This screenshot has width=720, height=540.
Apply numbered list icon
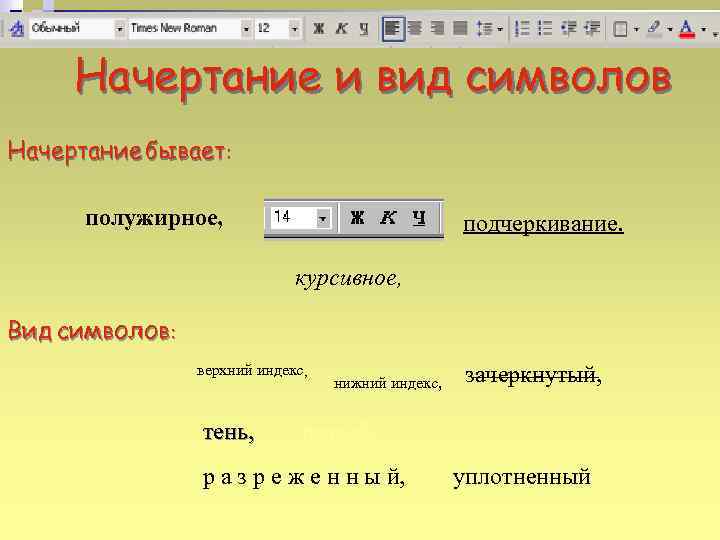click(x=522, y=28)
